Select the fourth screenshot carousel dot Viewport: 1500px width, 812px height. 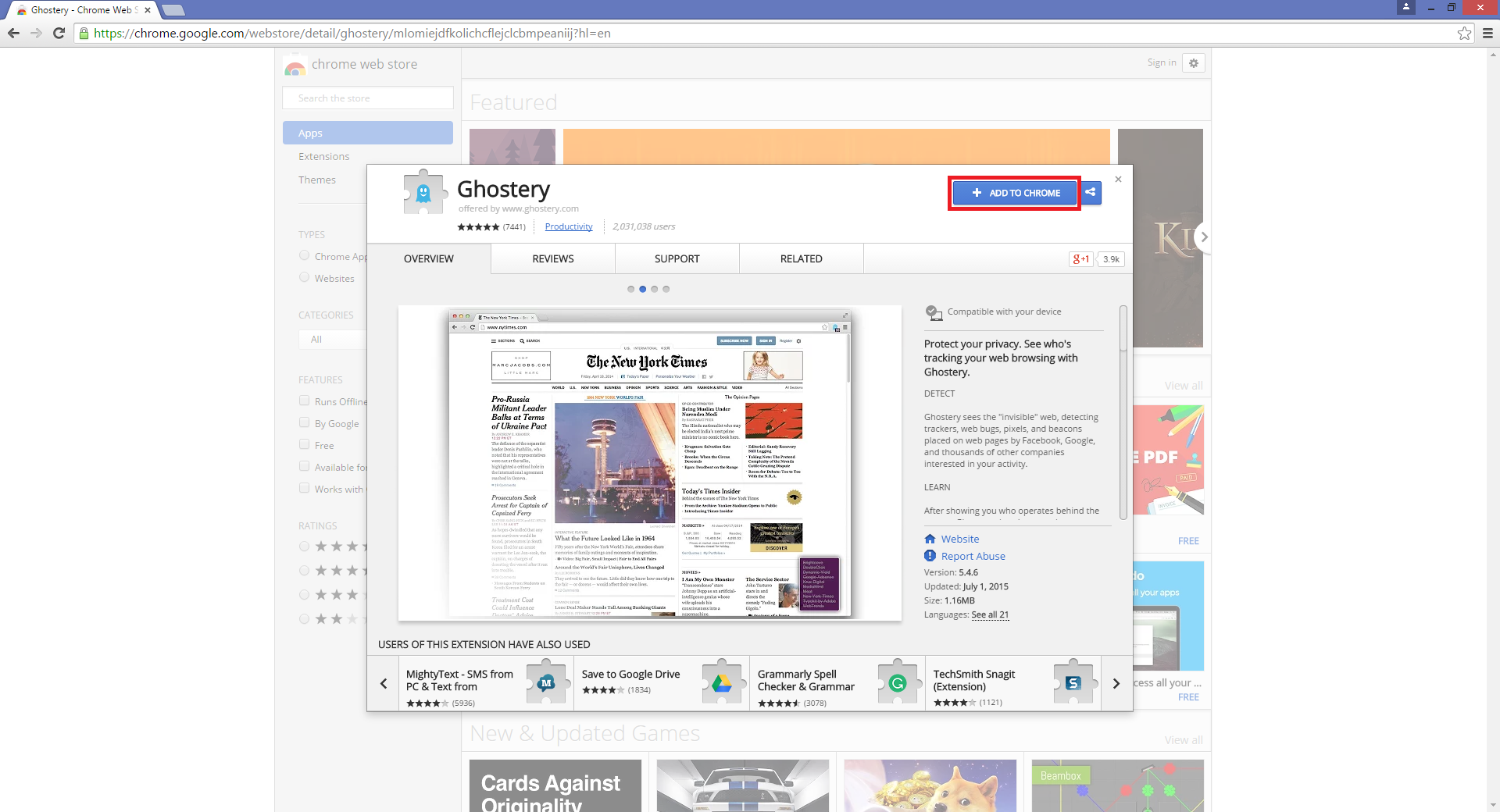click(666, 289)
